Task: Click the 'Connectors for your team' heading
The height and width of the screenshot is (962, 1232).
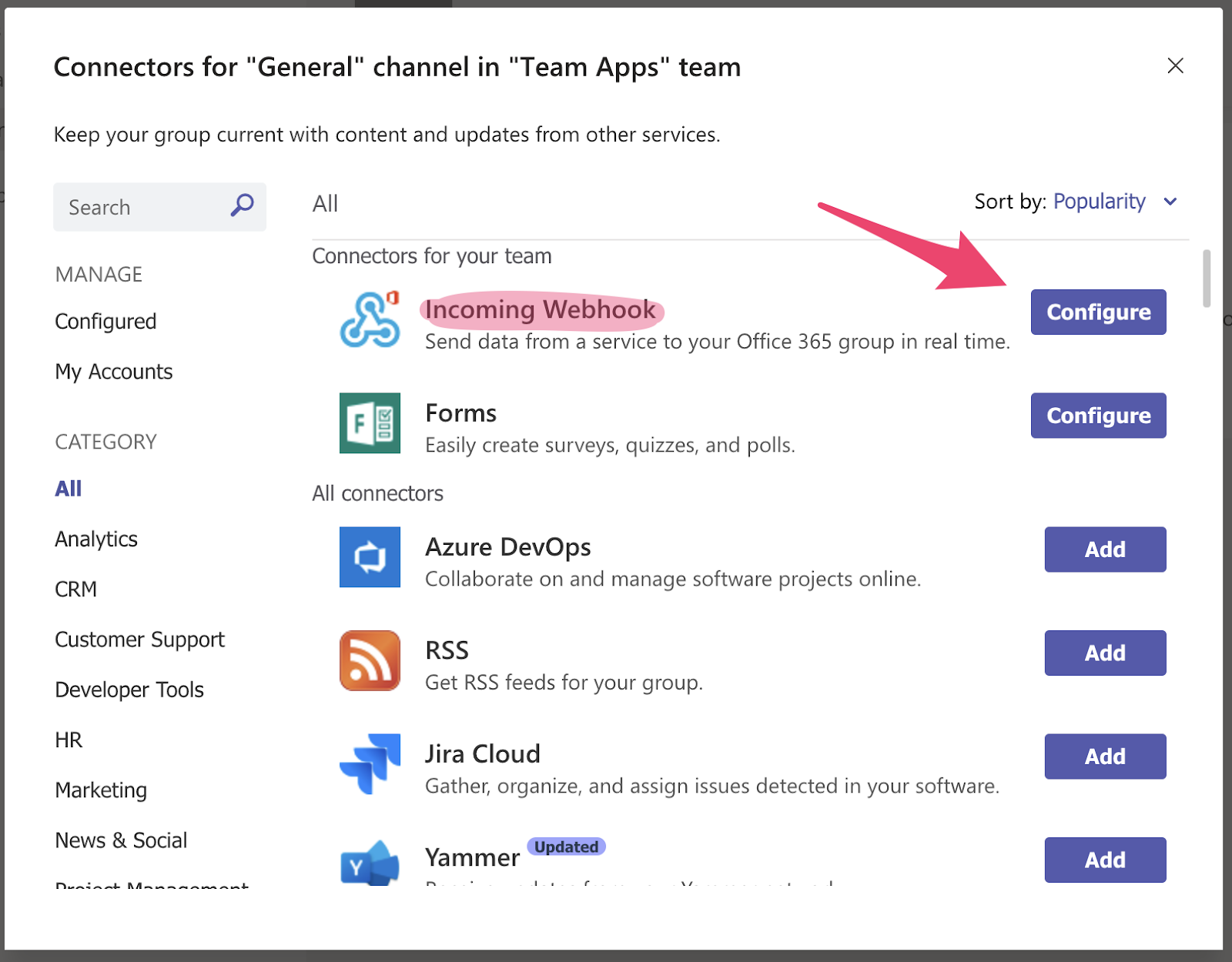Action: tap(432, 256)
